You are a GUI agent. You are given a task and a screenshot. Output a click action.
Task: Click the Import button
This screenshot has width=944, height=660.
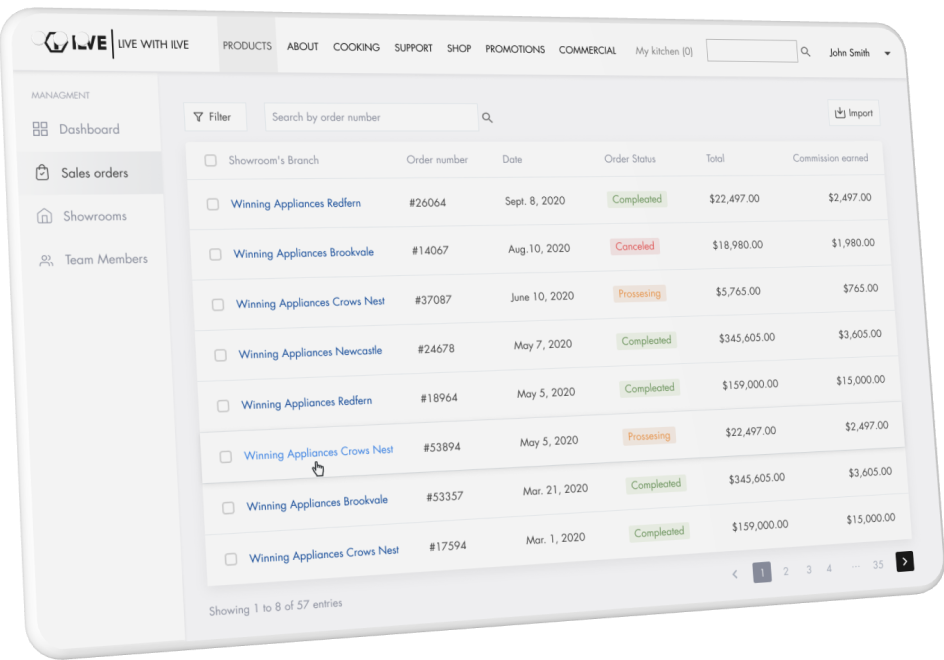click(854, 113)
